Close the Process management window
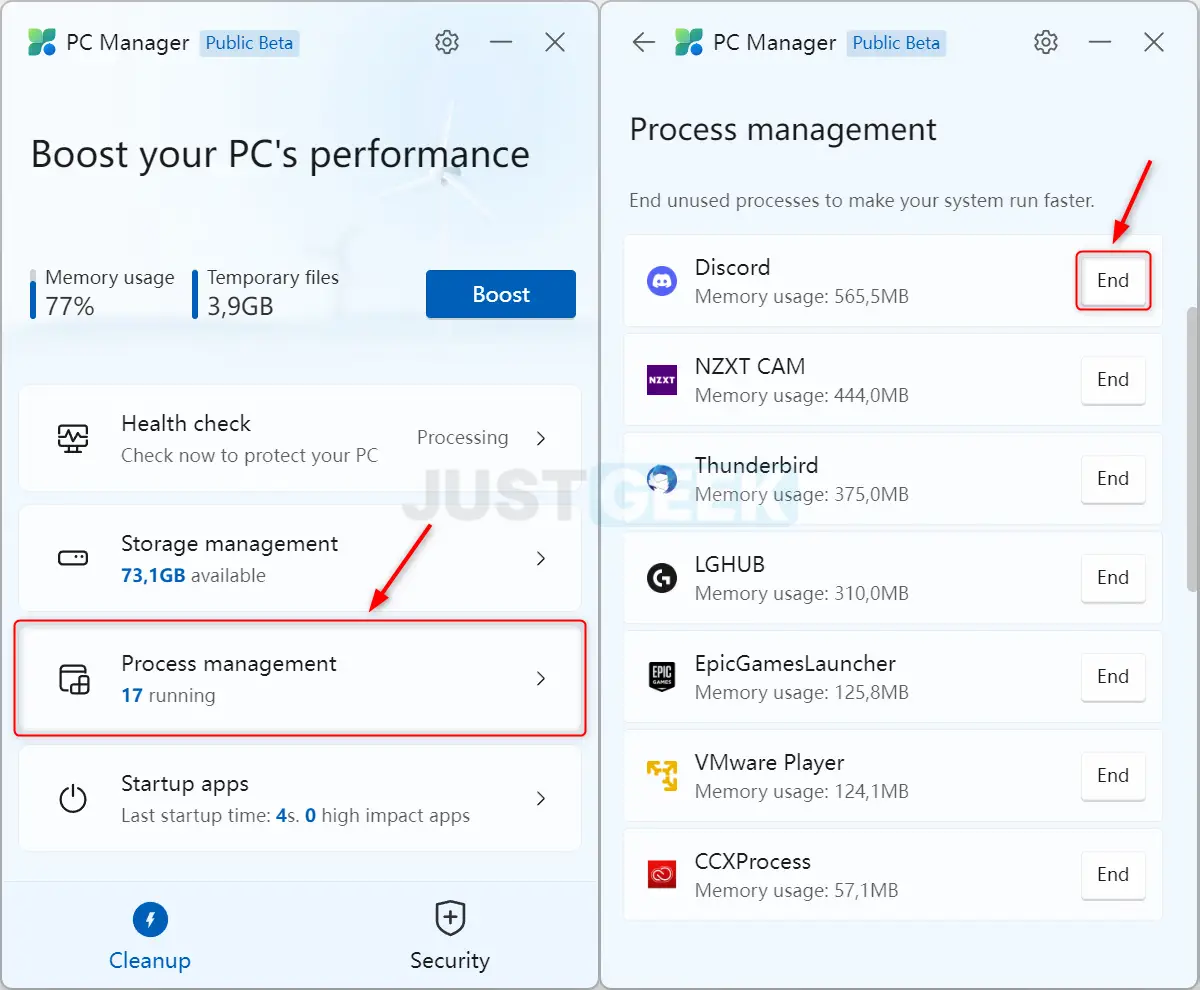The height and width of the screenshot is (990, 1200). [1154, 42]
